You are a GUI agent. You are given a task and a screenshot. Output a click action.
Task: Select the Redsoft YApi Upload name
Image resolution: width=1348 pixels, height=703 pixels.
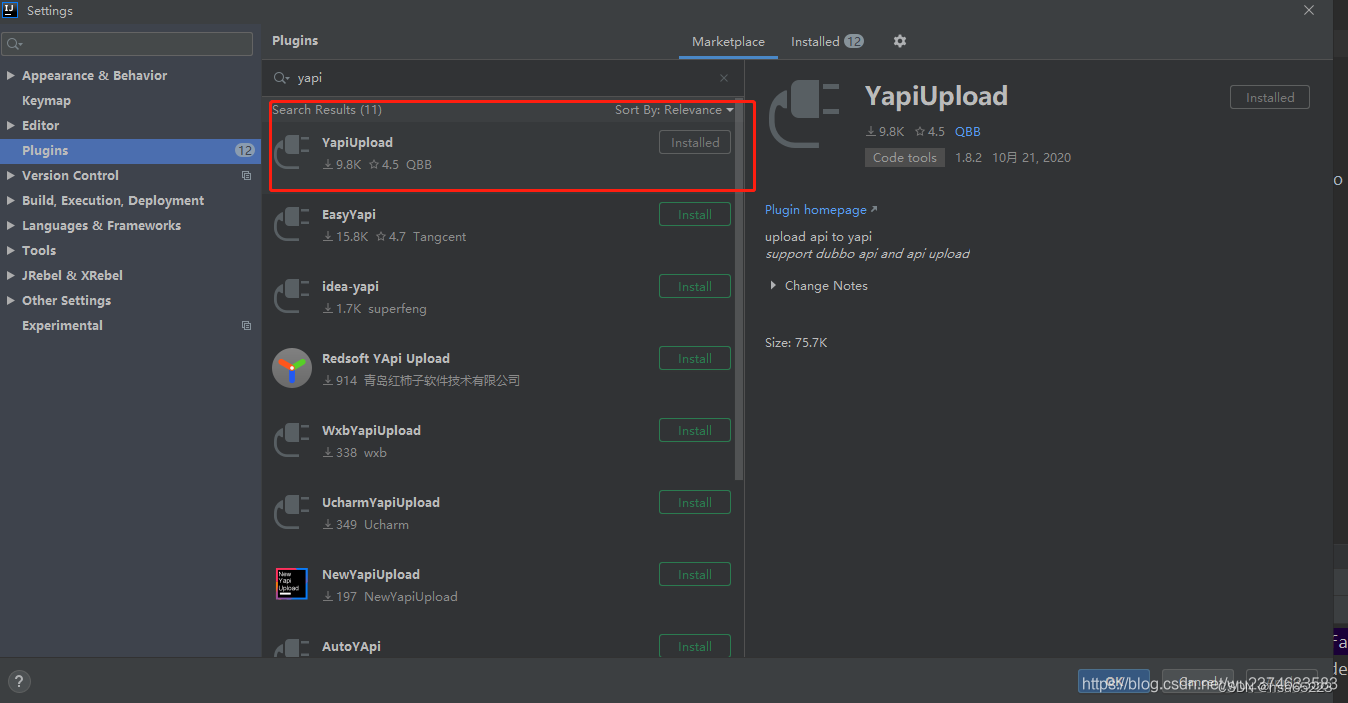386,359
